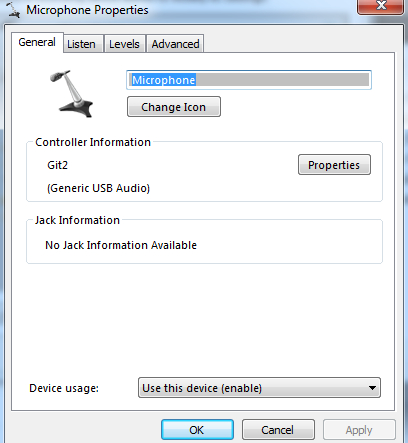The width and height of the screenshot is (408, 443).
Task: Click the '(Generic USB Audio)' label
Action: [x=98, y=188]
